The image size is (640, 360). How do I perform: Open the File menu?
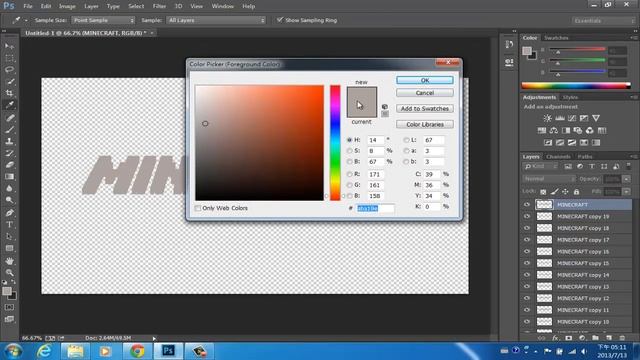(x=28, y=6)
